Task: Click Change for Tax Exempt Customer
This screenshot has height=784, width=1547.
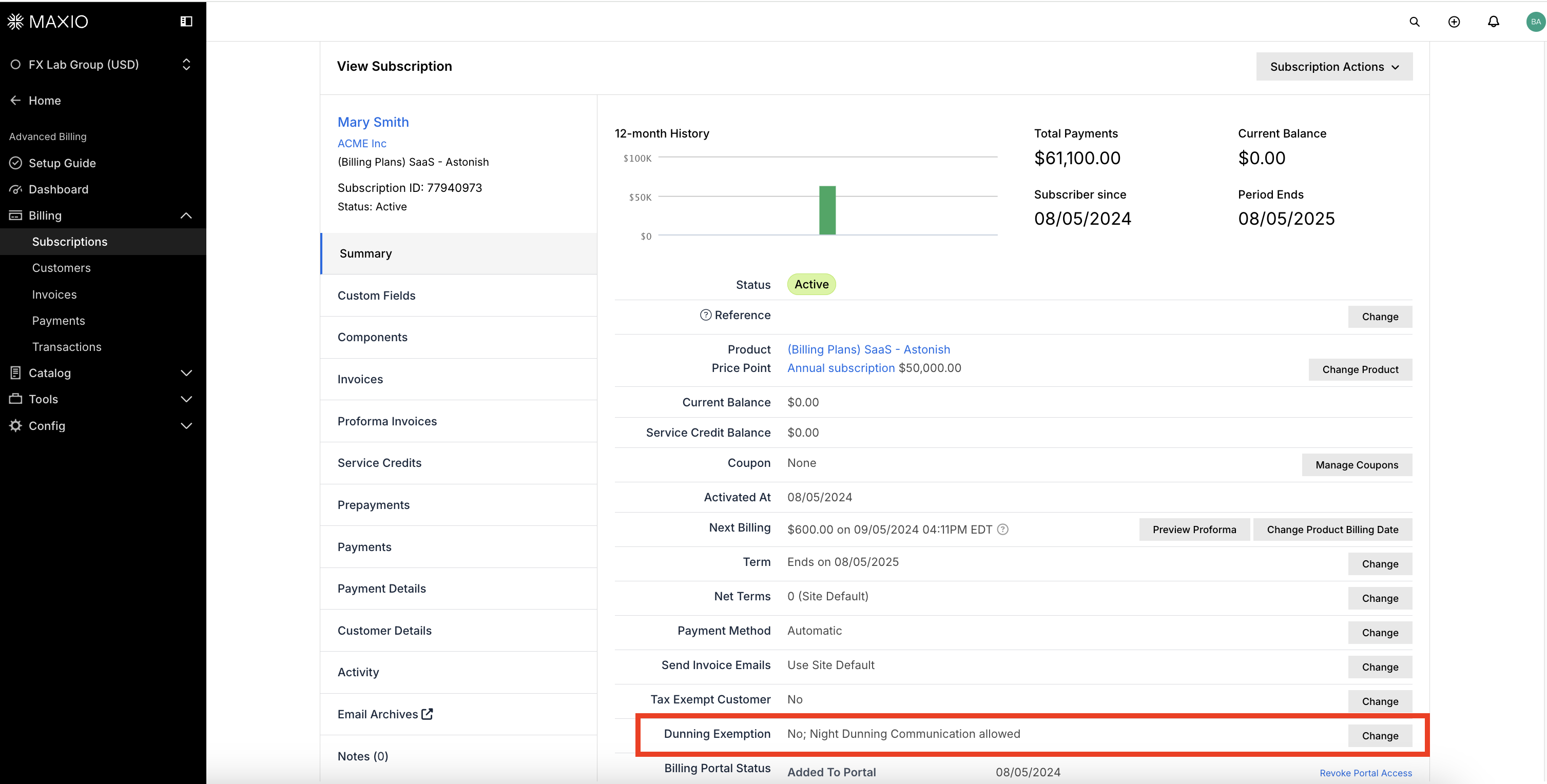Action: [x=1380, y=700]
